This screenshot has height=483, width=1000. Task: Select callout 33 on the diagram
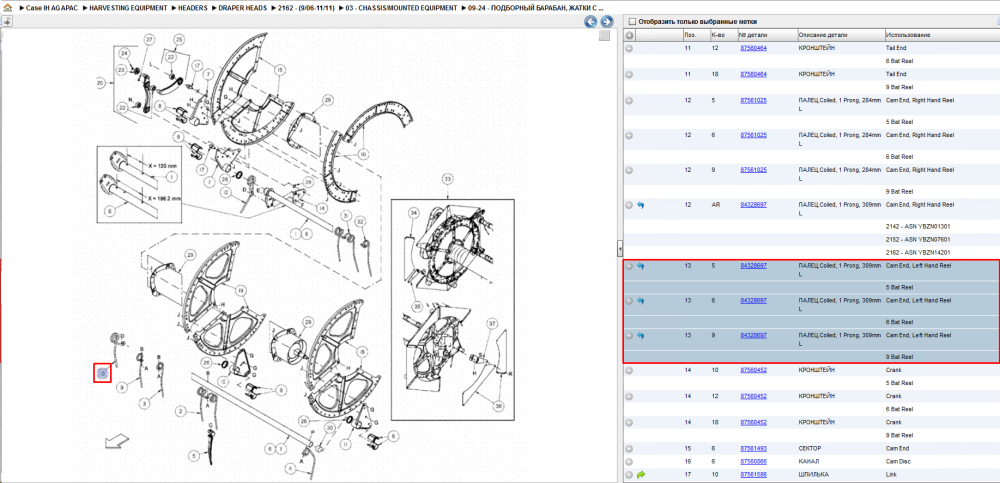click(x=447, y=179)
